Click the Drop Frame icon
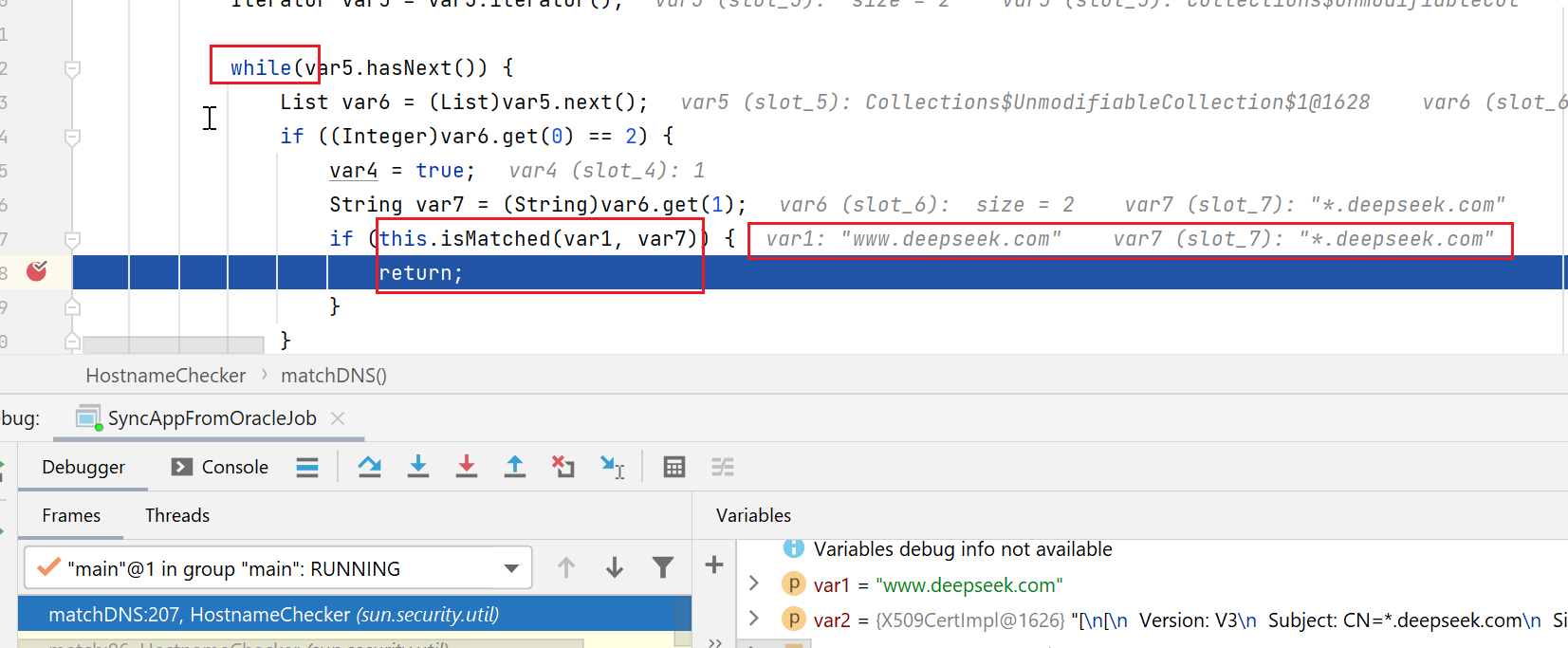Viewport: 1568px width, 648px height. point(563,467)
